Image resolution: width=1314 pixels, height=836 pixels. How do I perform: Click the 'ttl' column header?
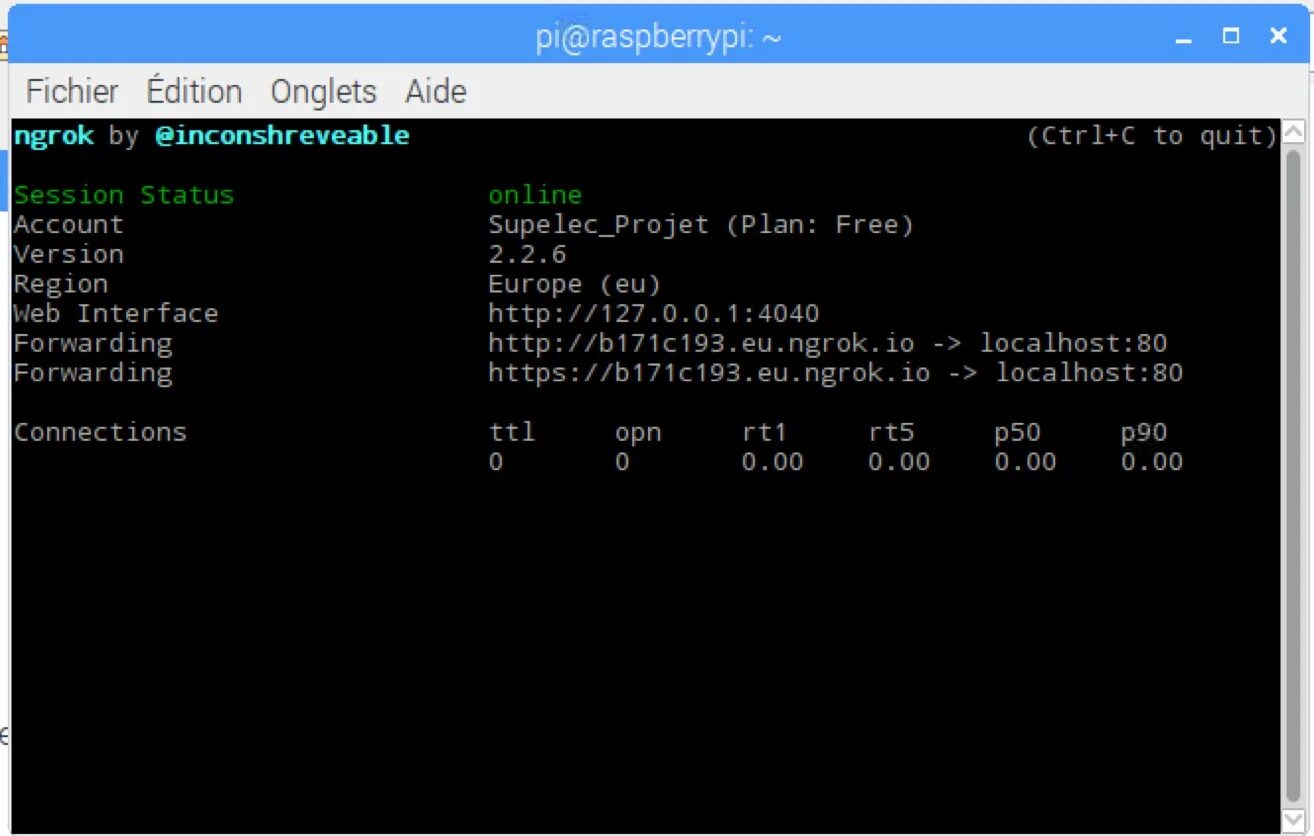[x=512, y=432]
